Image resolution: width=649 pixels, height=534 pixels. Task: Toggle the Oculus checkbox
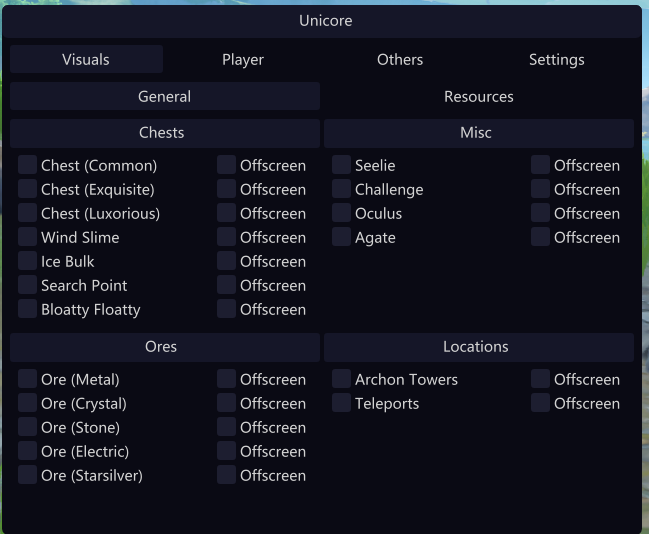point(341,213)
